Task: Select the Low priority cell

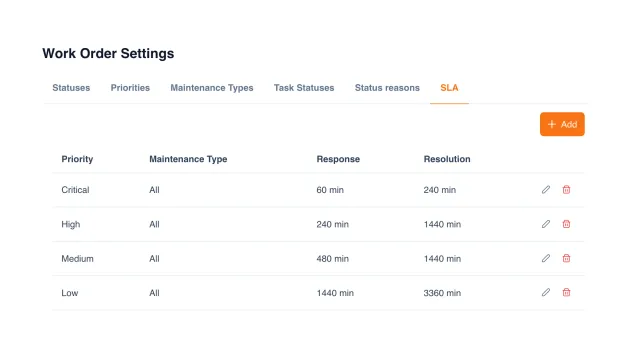Action: (70, 293)
